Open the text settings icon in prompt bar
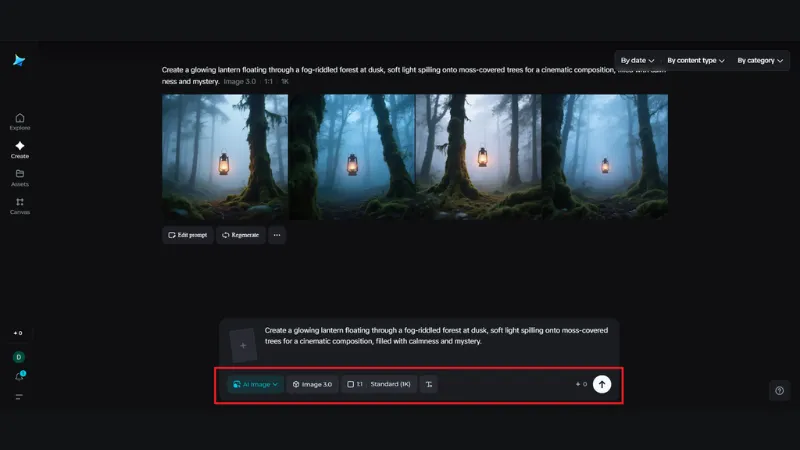 coord(428,384)
